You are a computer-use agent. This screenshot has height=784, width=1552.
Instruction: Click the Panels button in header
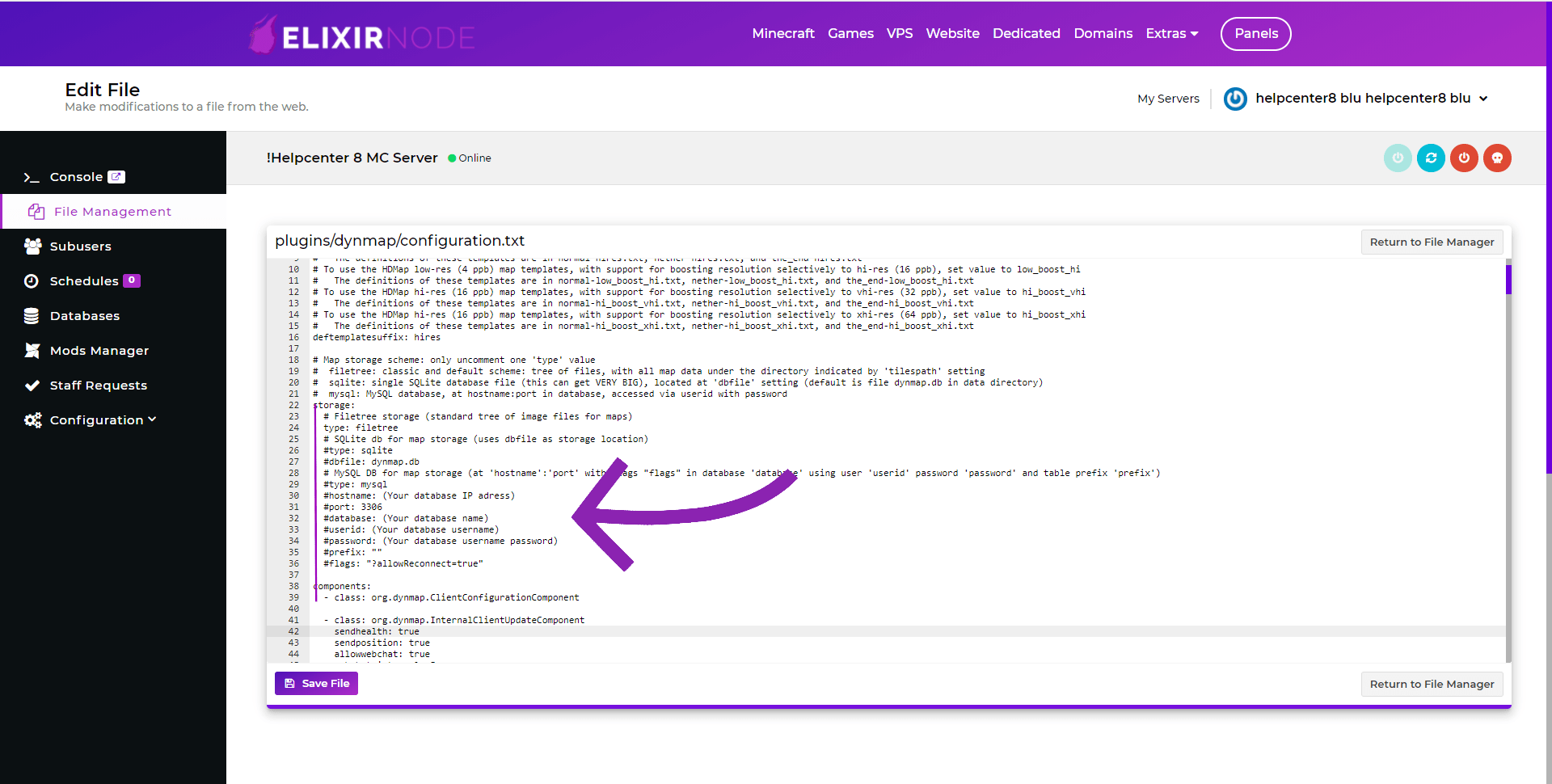coord(1255,34)
